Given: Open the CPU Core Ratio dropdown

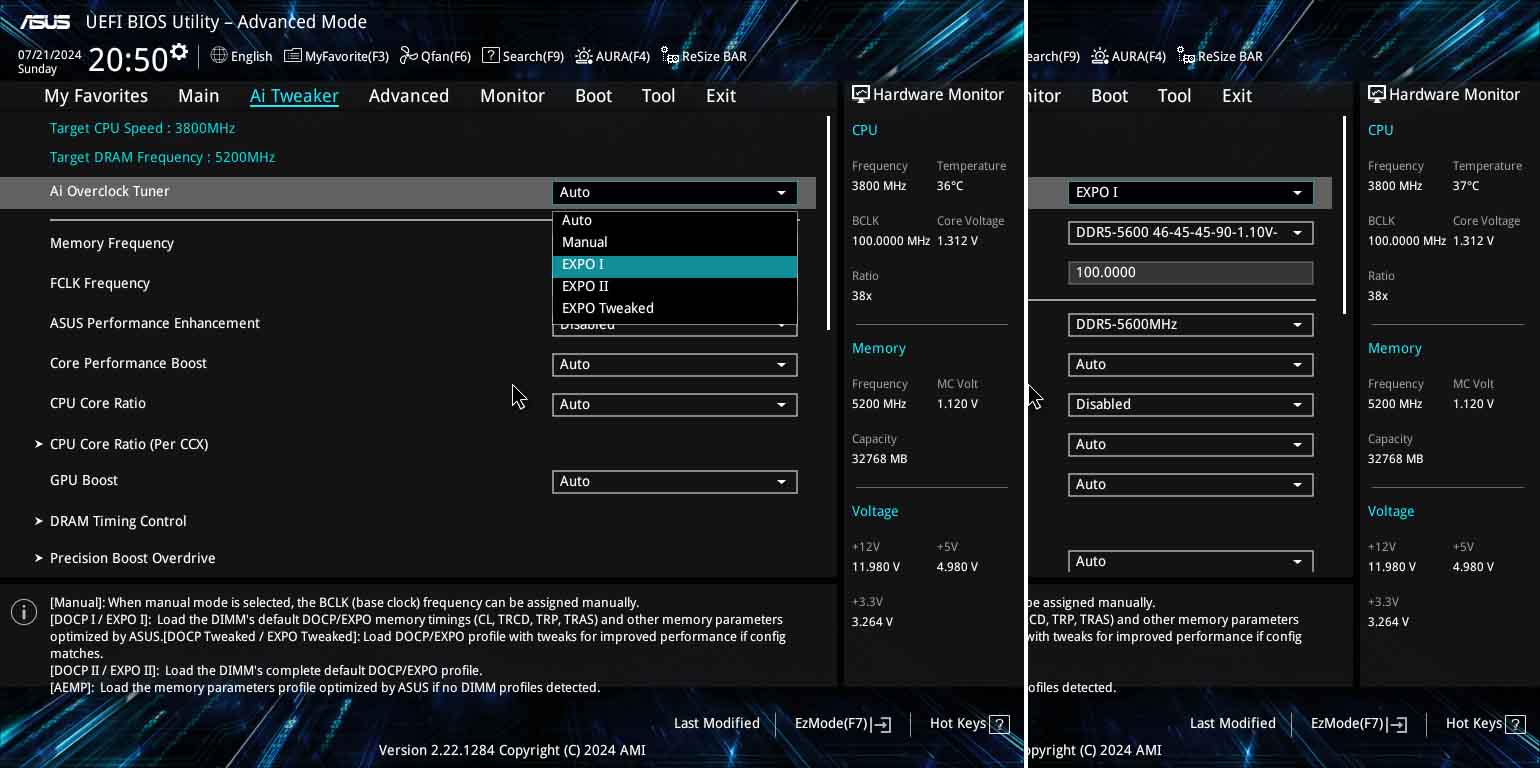Looking at the screenshot, I should (x=675, y=404).
